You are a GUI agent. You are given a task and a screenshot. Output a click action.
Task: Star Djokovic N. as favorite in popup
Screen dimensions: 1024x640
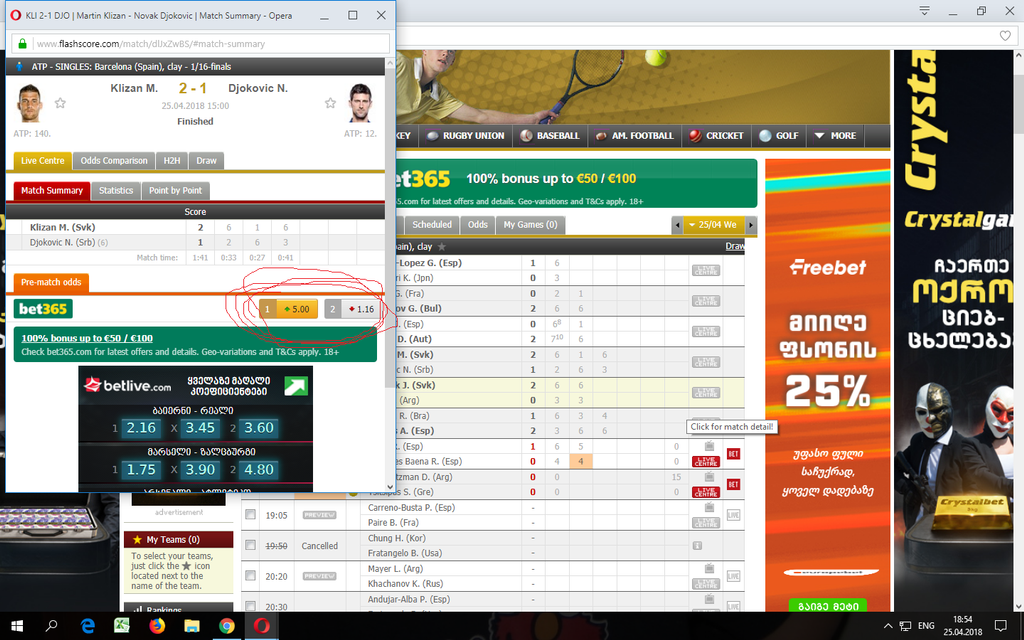click(330, 103)
